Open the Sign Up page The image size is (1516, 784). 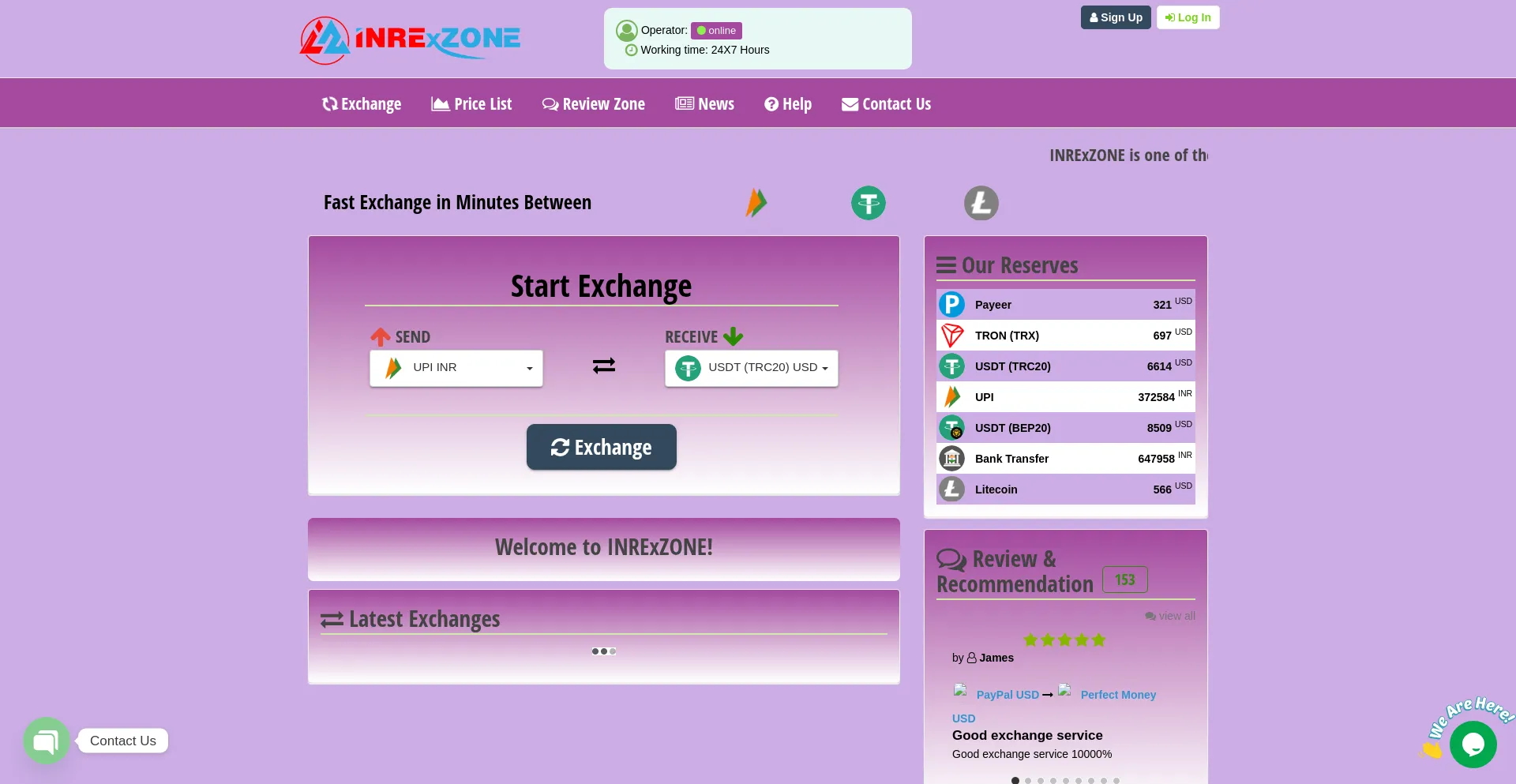coord(1116,17)
